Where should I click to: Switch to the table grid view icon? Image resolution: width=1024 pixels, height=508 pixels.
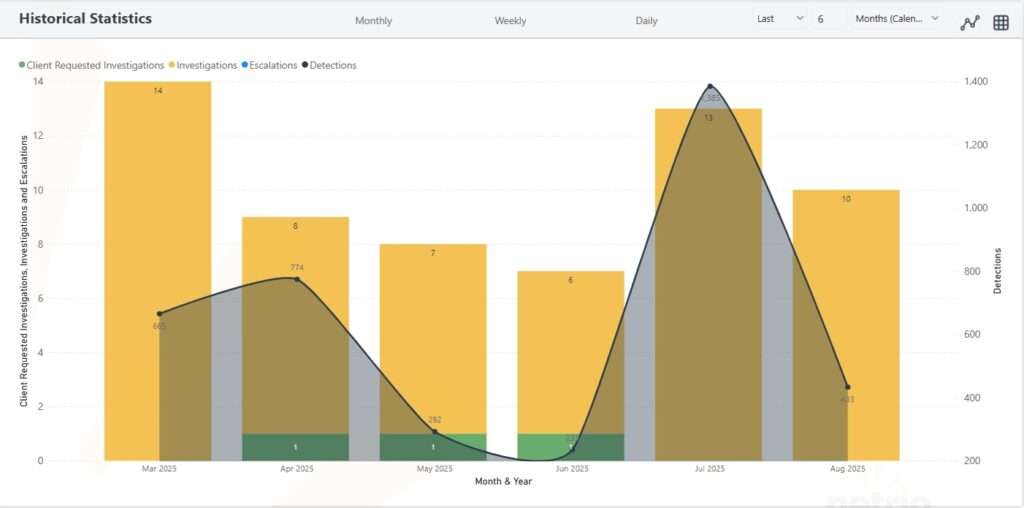point(1000,23)
